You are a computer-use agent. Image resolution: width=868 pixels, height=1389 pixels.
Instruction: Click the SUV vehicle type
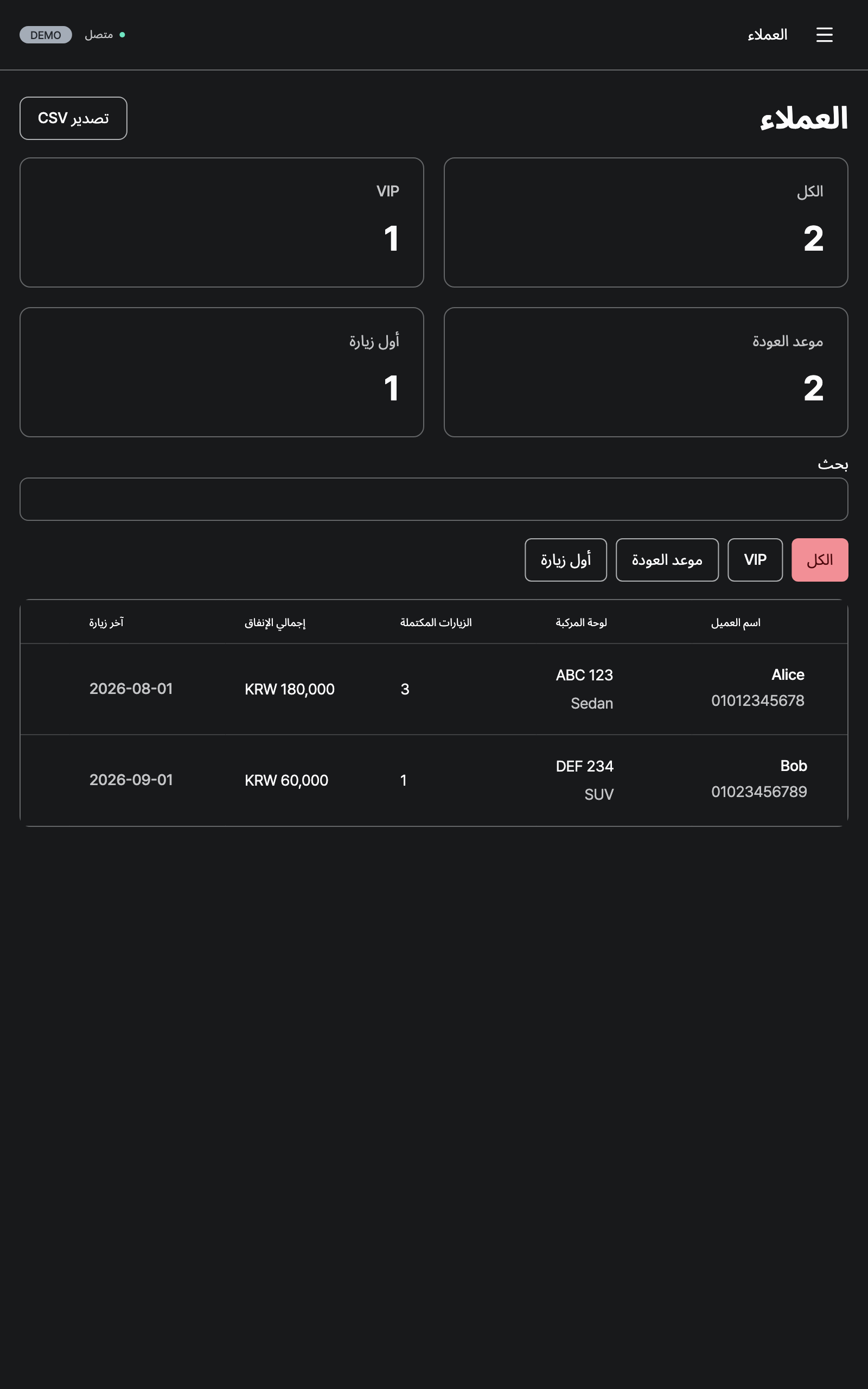point(599,795)
